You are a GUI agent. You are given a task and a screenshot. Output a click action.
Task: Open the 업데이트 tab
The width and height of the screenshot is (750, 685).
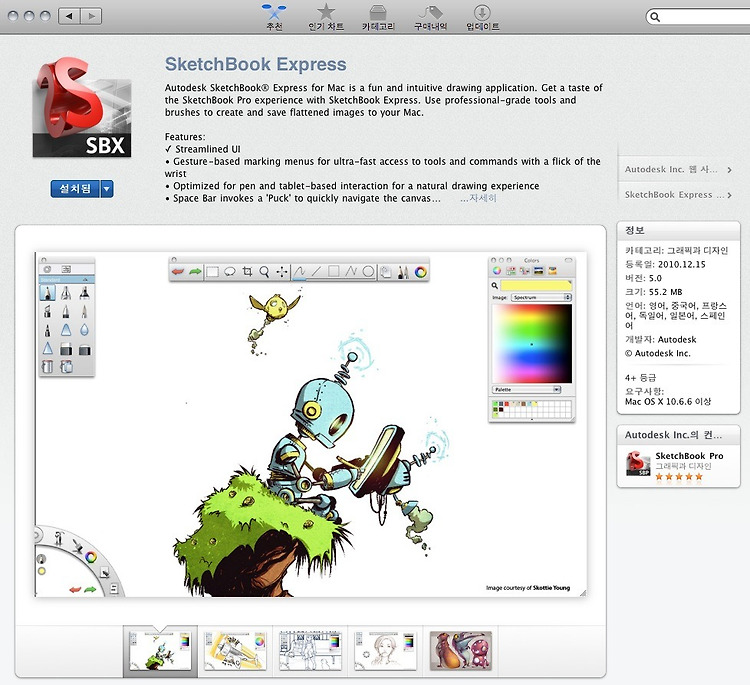[482, 16]
